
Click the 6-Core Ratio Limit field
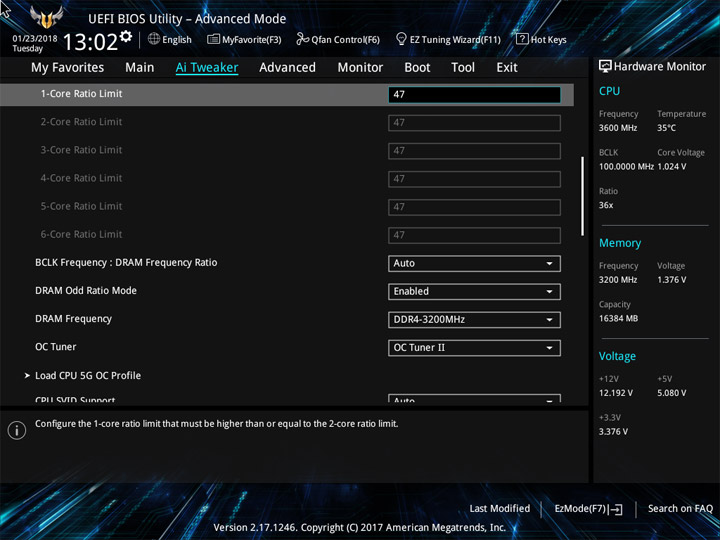(x=474, y=235)
